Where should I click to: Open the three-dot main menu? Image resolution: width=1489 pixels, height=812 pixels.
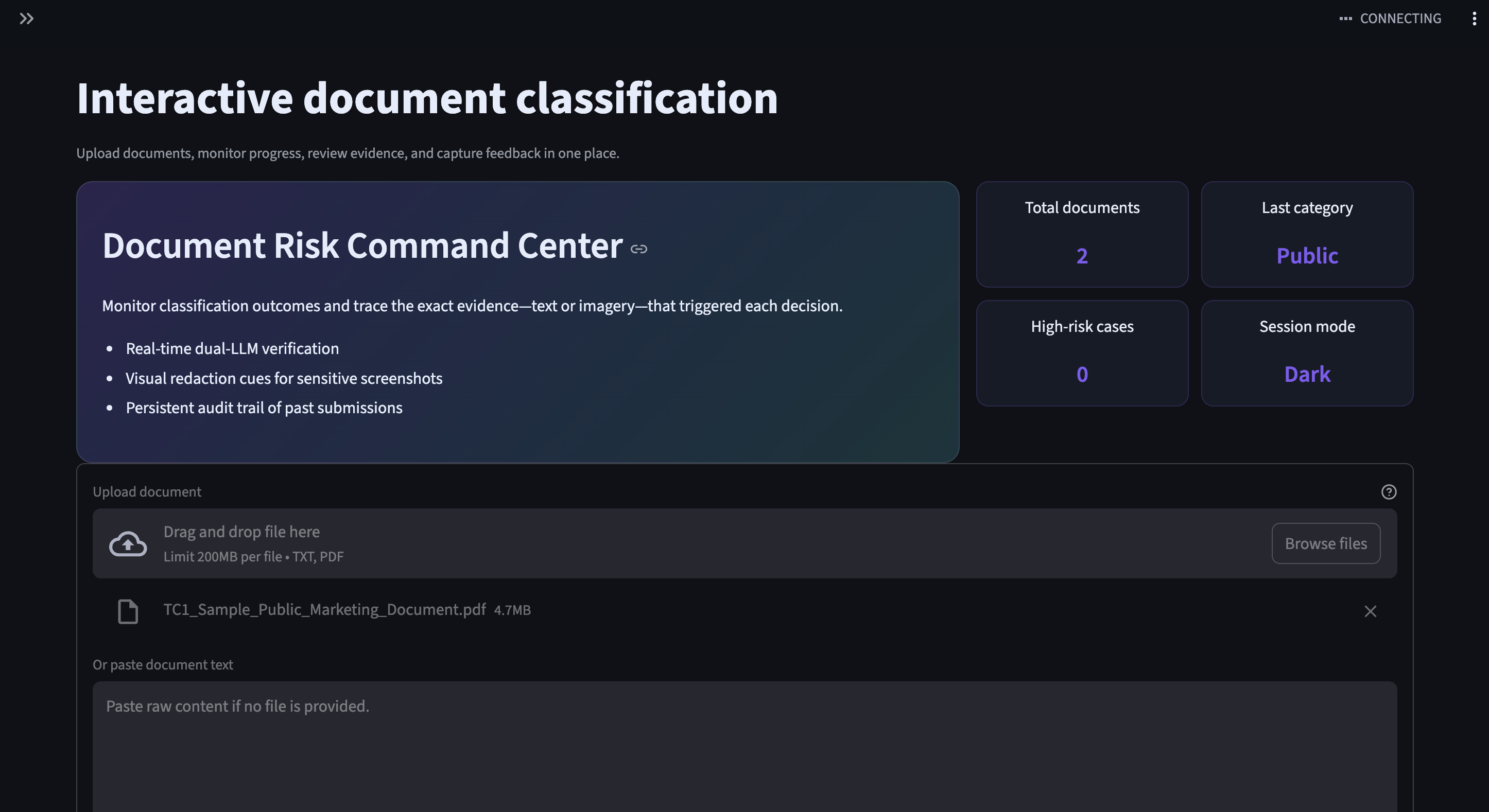tap(1474, 19)
